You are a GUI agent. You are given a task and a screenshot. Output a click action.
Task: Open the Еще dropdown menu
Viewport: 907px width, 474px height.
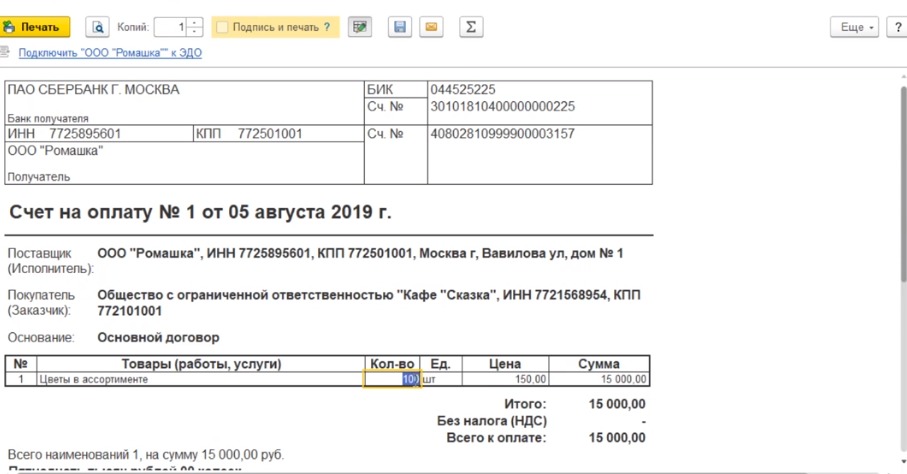point(855,27)
